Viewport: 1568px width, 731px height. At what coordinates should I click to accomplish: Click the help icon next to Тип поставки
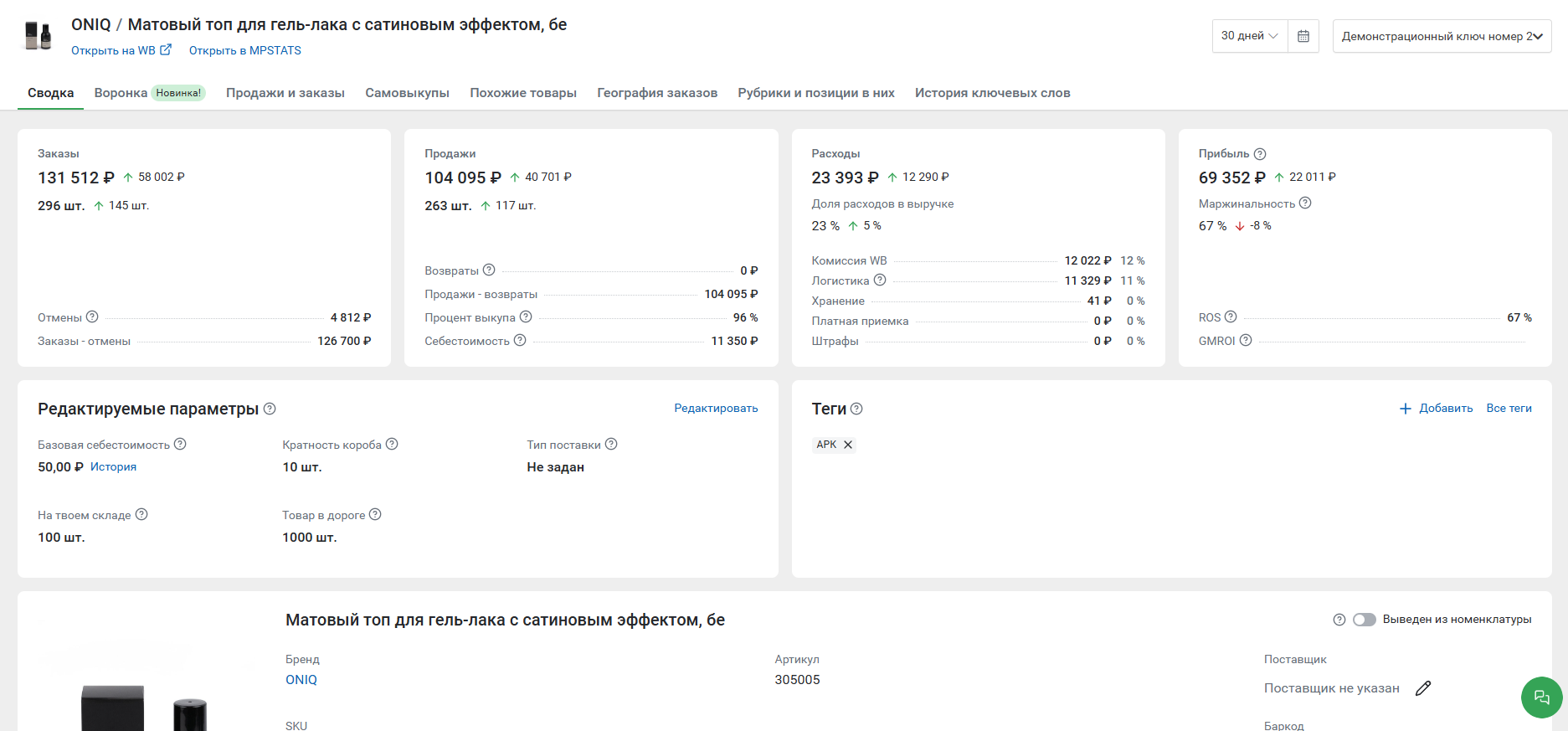pyautogui.click(x=611, y=444)
